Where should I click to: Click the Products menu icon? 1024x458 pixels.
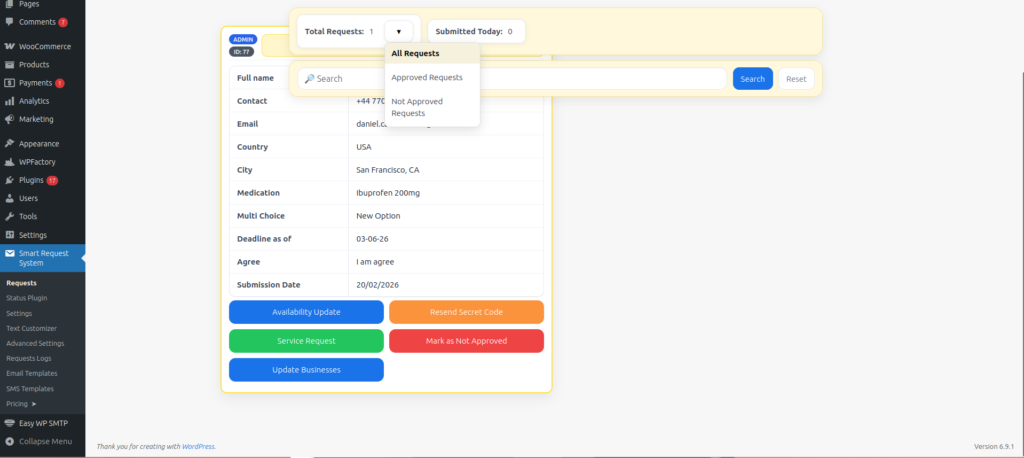pos(10,65)
